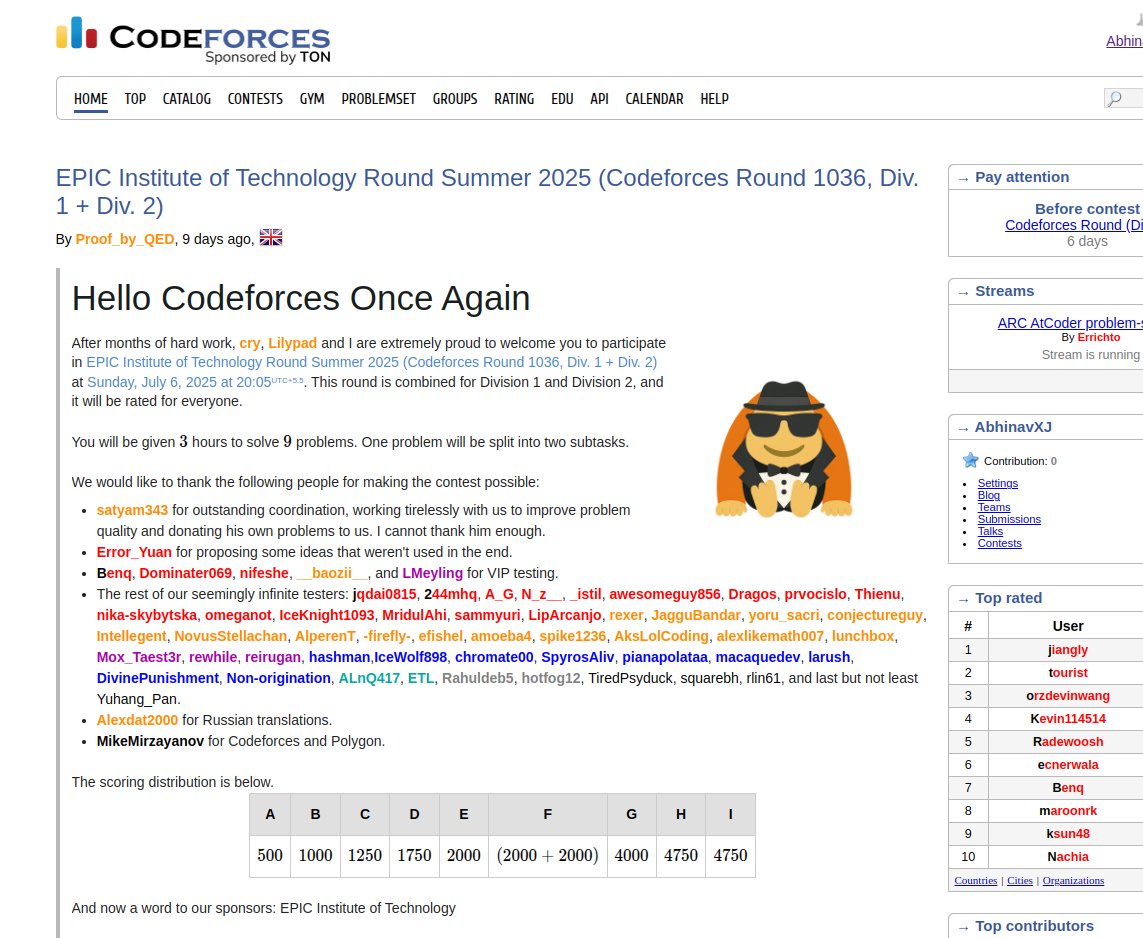The image size is (1143, 938).
Task: Open the EPIC Institute round blog title
Action: click(487, 192)
